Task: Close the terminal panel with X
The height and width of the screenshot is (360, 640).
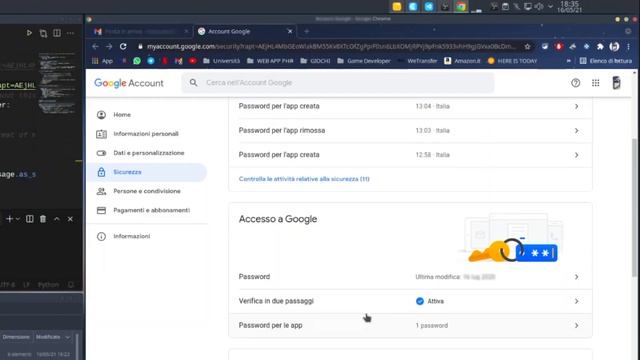Action: tap(70, 219)
